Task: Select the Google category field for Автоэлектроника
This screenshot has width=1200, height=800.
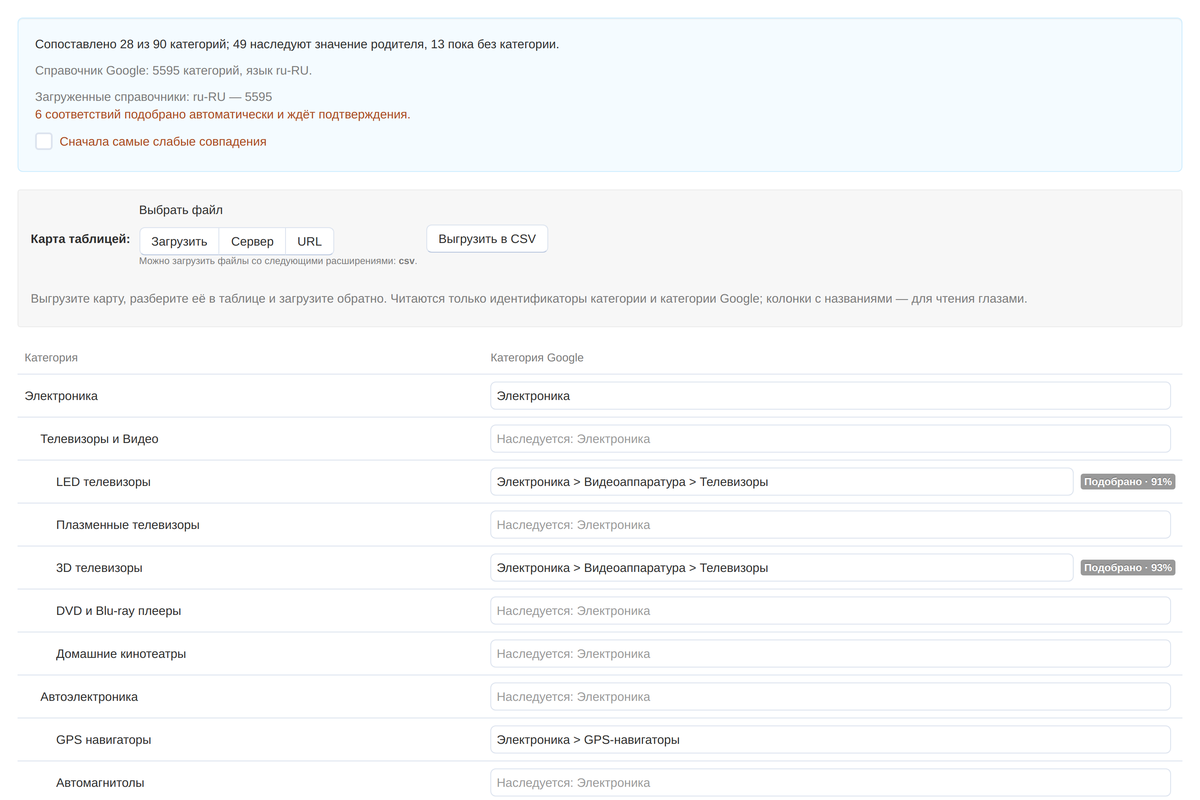Action: (830, 697)
